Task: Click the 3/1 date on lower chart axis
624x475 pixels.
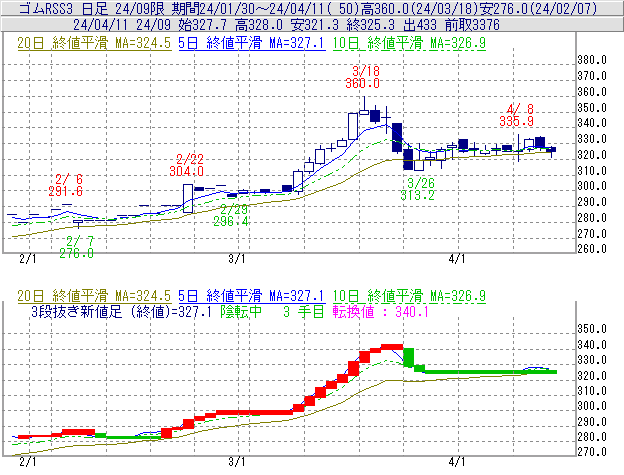Action: point(237,462)
